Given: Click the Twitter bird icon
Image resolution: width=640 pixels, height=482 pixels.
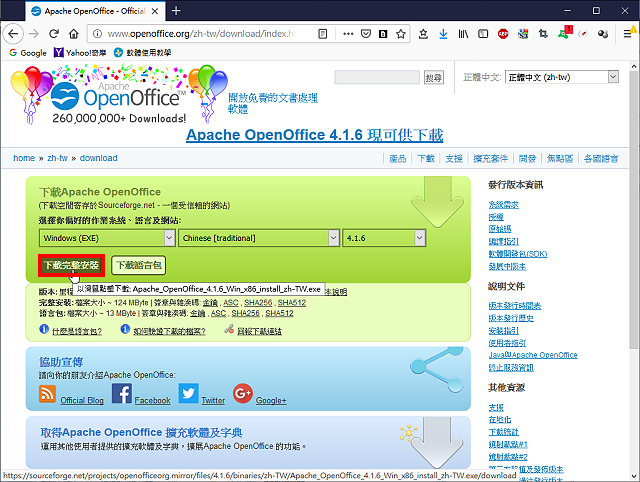Looking at the screenshot, I should click(189, 393).
